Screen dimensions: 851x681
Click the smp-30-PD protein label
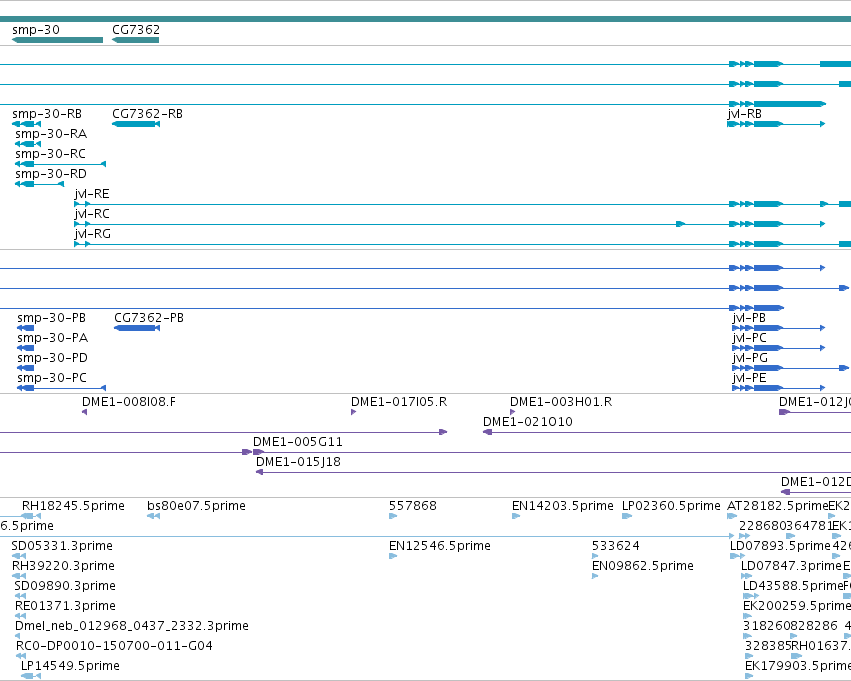53,358
